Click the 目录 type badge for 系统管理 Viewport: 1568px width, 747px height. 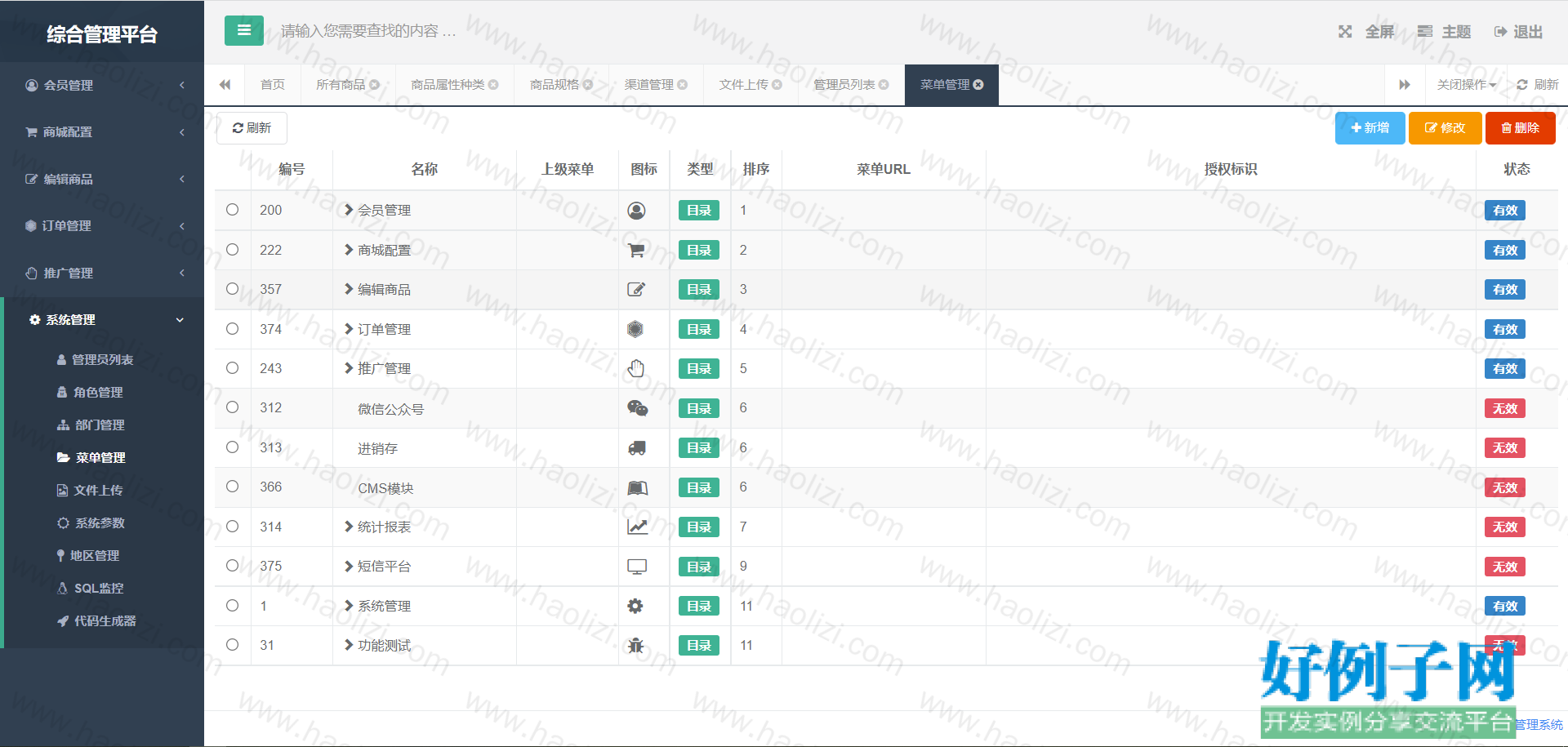[698, 606]
